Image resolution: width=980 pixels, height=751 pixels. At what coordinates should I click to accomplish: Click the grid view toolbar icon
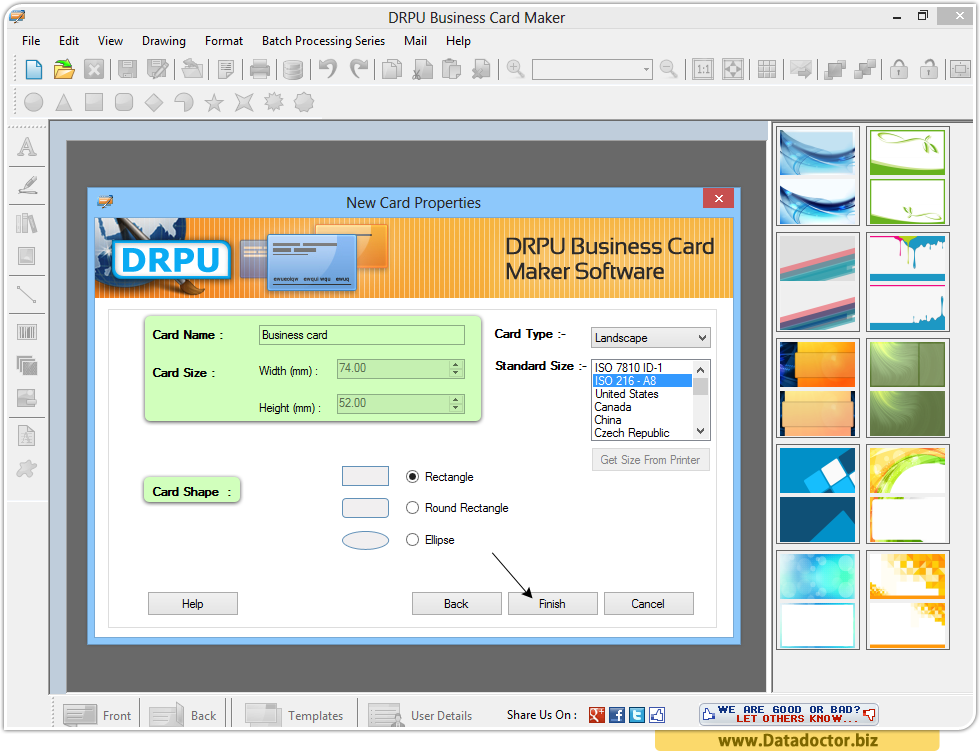coord(767,69)
